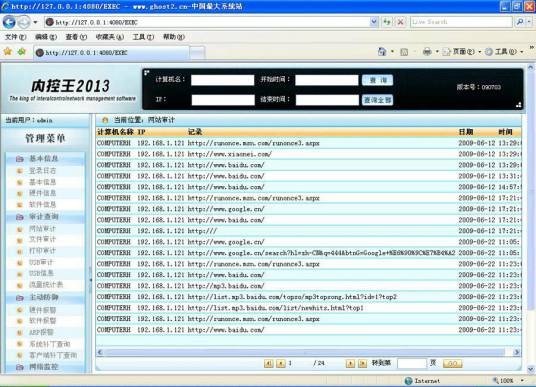Open the address bar history dropdown
The height and width of the screenshot is (387, 536).
[x=374, y=22]
